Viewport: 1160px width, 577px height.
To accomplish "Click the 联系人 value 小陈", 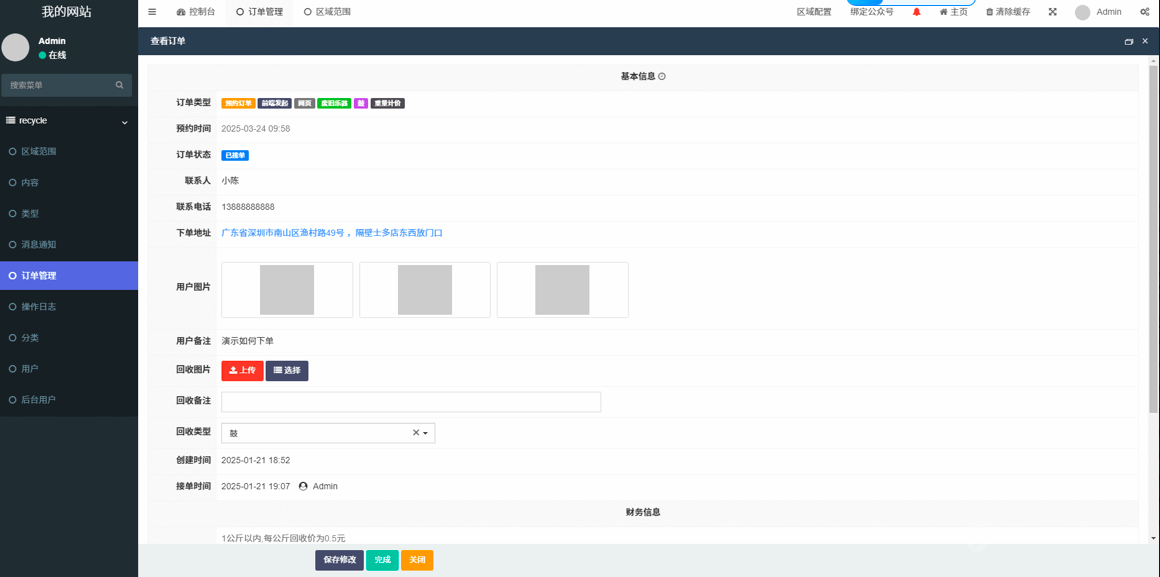I will (230, 180).
